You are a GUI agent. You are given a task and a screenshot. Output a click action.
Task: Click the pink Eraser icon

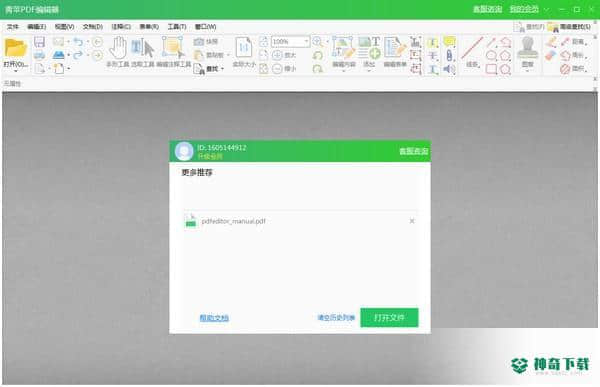(551, 56)
